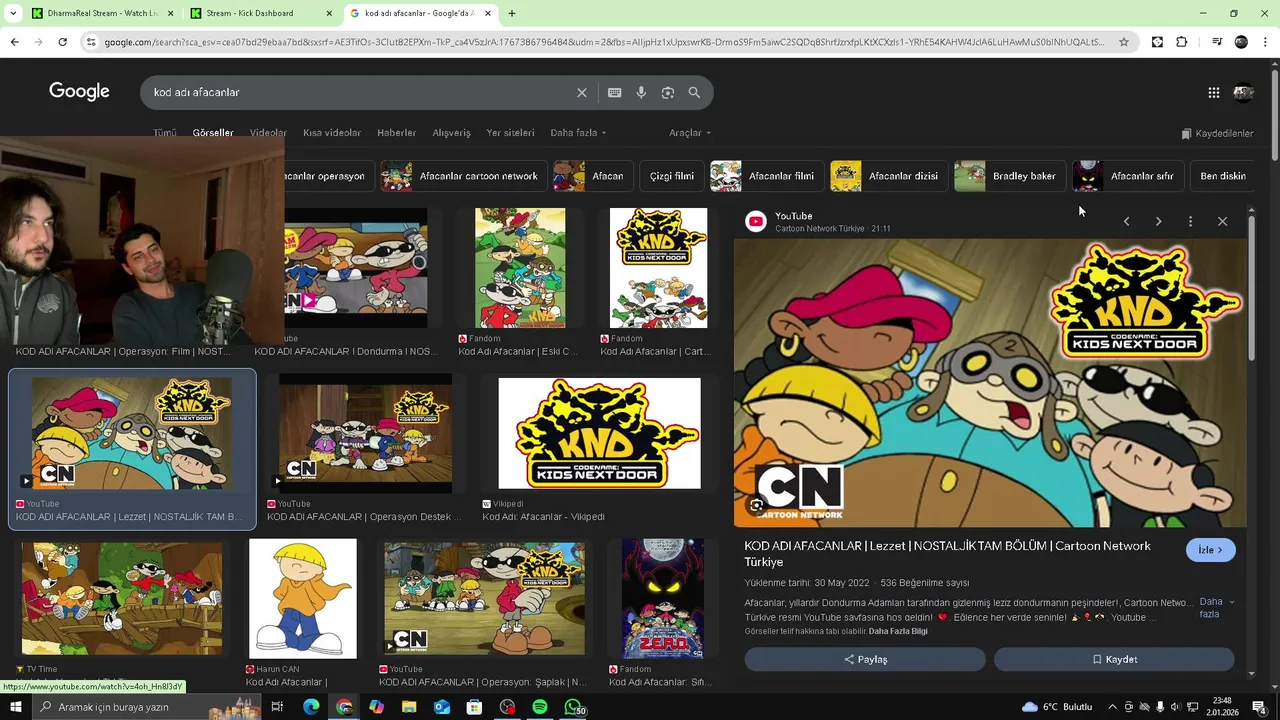The image size is (1280, 720).
Task: Click the Google logo
Action: 79,92
